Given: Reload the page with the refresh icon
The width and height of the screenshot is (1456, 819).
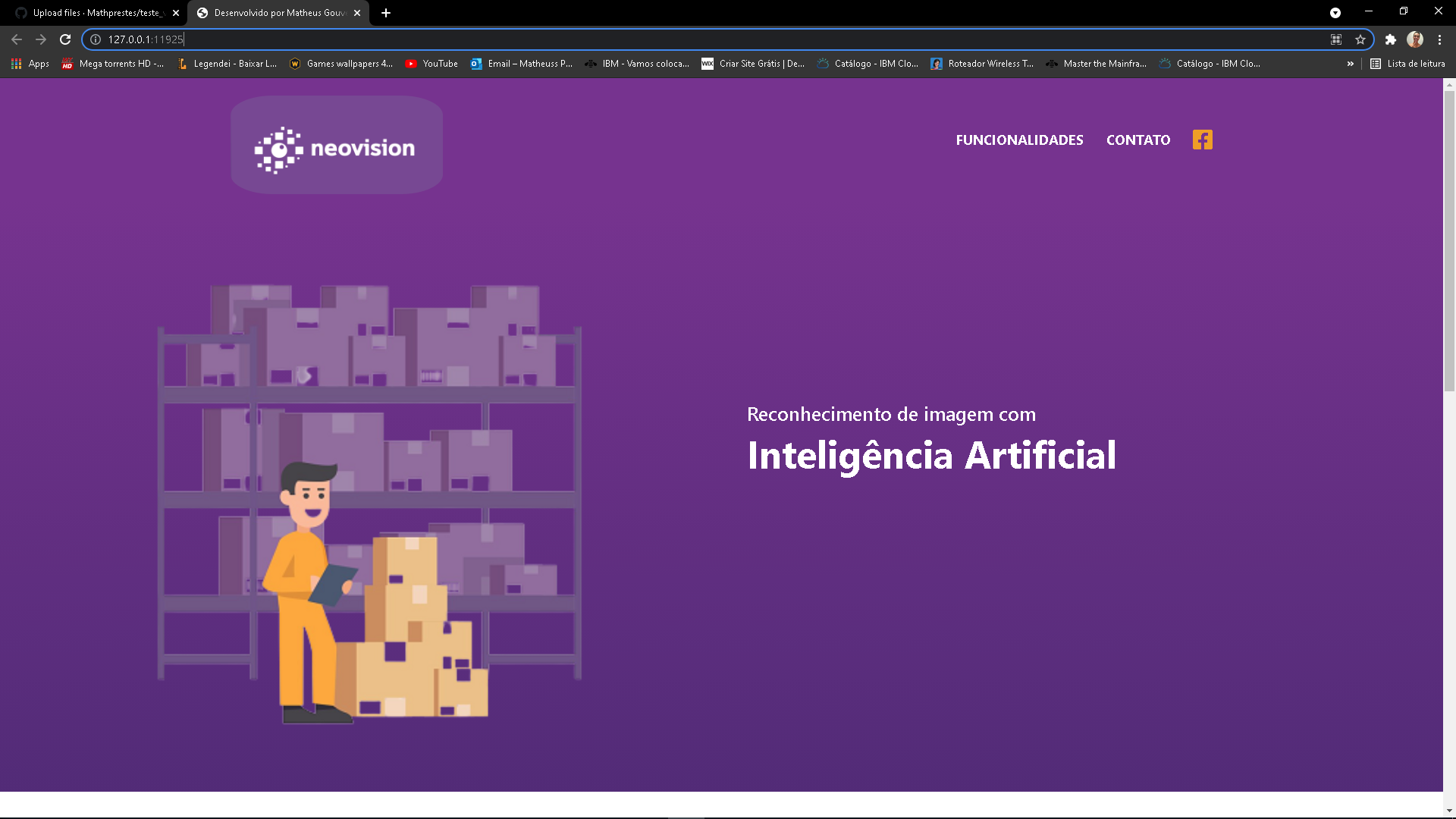Looking at the screenshot, I should [x=65, y=39].
